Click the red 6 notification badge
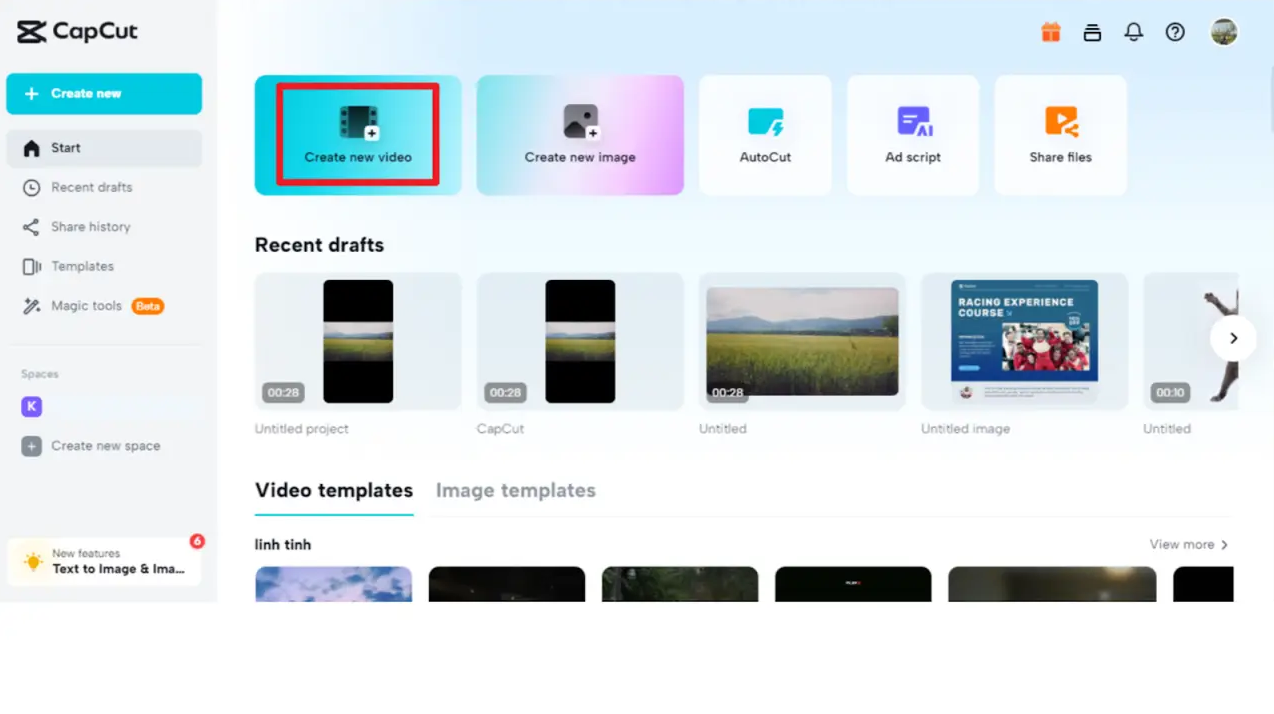This screenshot has width=1274, height=714. (197, 541)
